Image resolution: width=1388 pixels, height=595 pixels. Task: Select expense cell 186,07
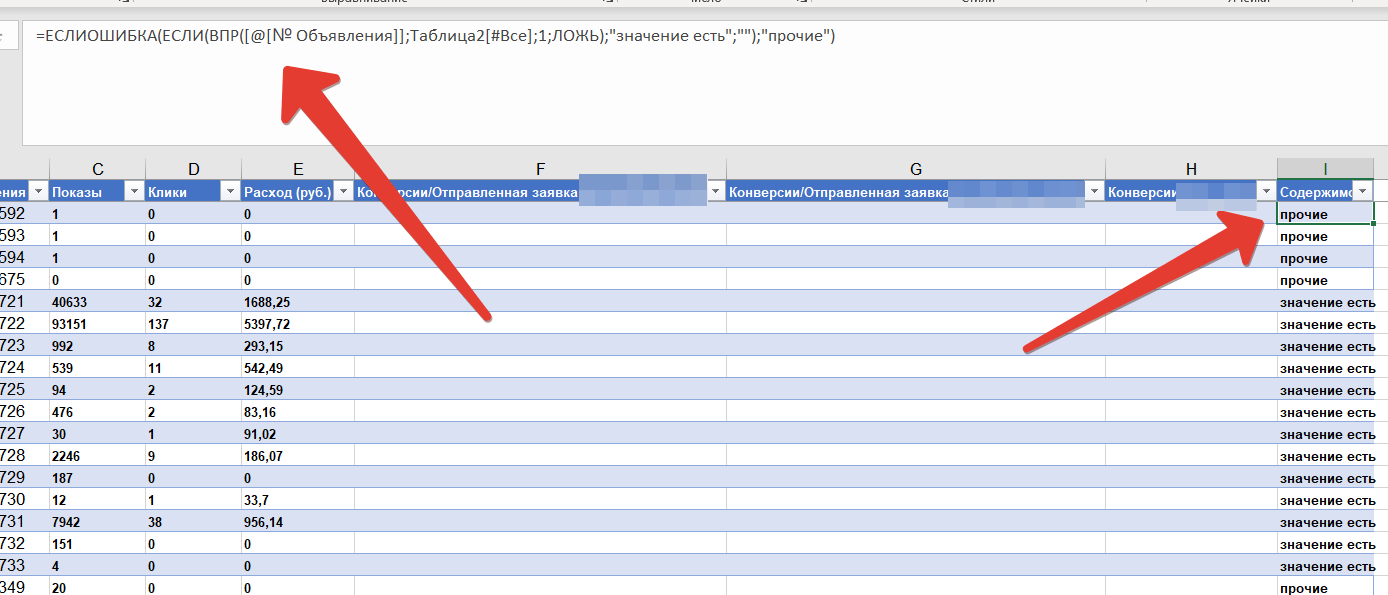(x=298, y=456)
